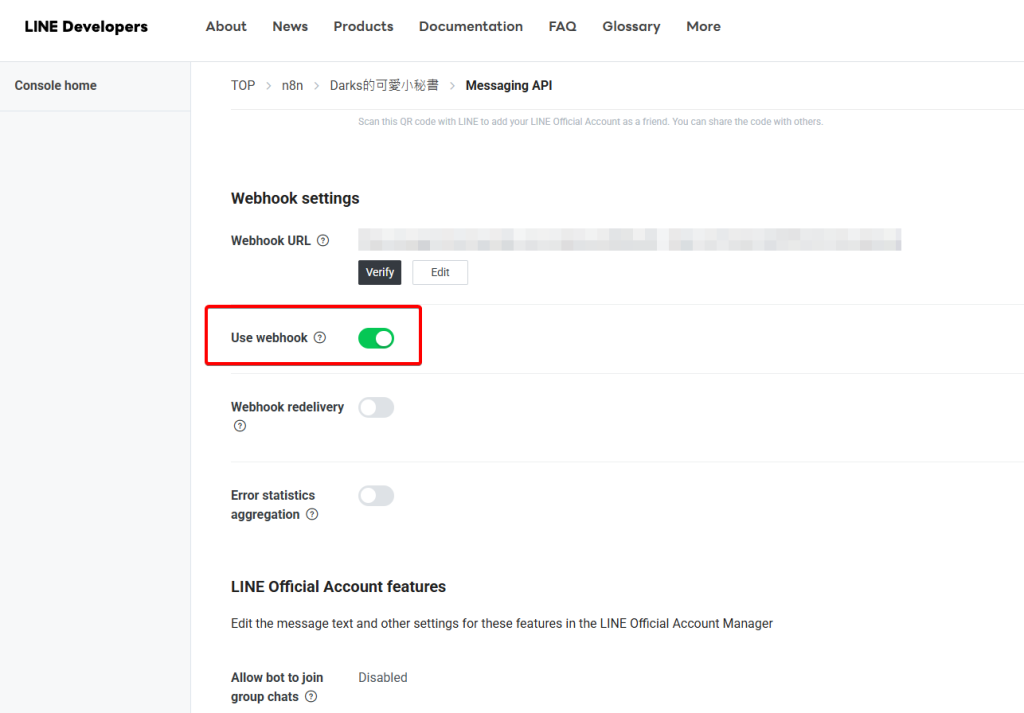
Task: Open the Documentation navigation item
Action: coord(470,27)
